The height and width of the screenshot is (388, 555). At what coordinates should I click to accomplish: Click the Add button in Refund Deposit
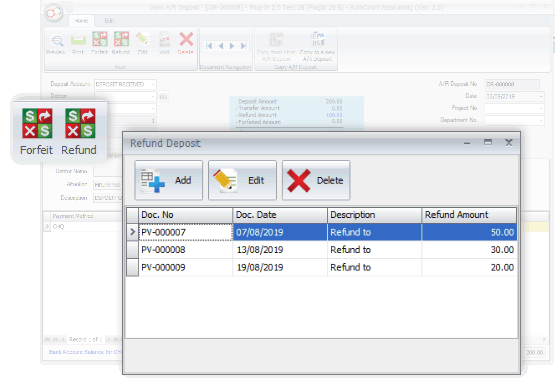168,180
